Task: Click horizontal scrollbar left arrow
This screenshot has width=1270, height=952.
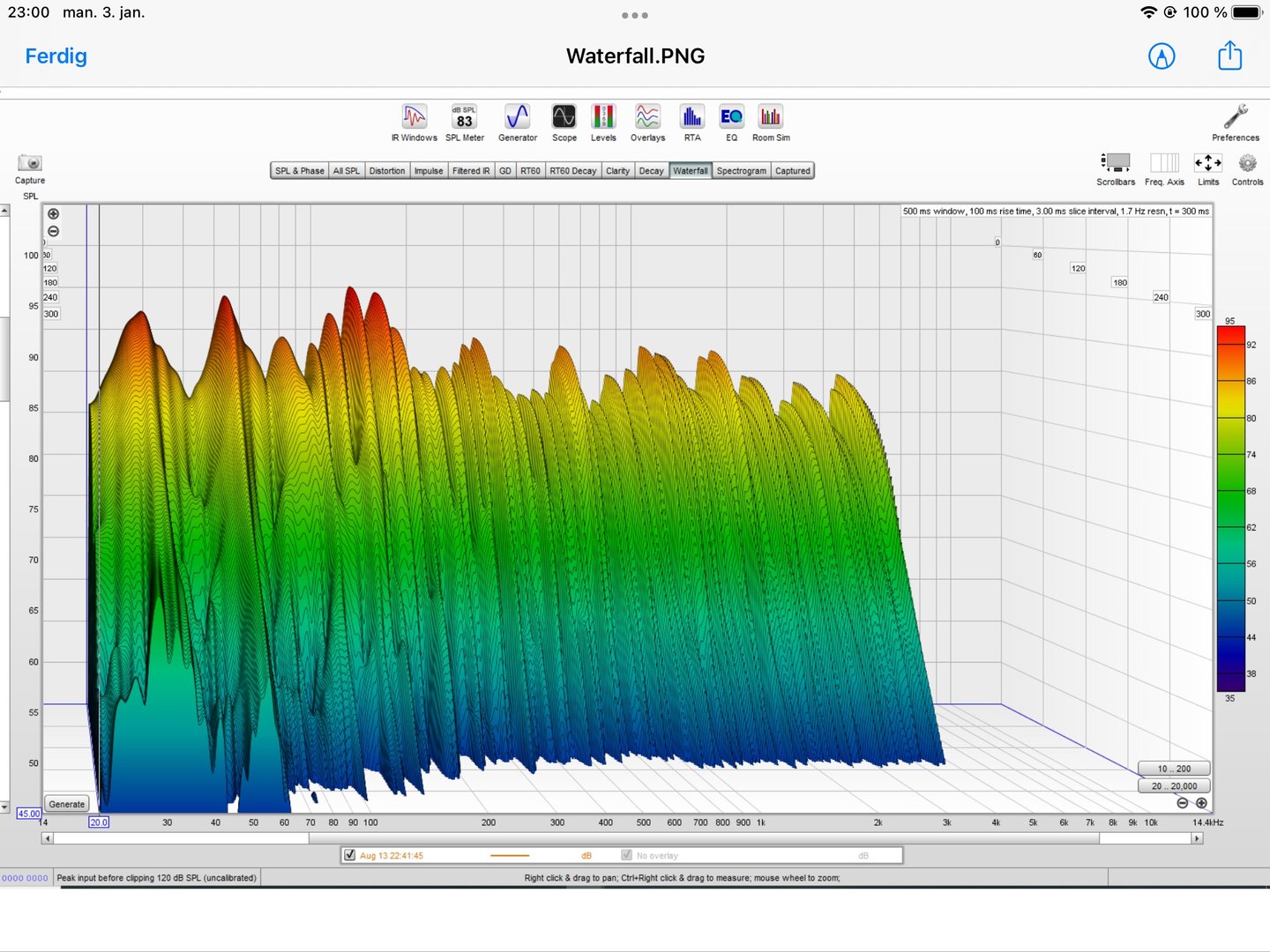Action: 47,838
